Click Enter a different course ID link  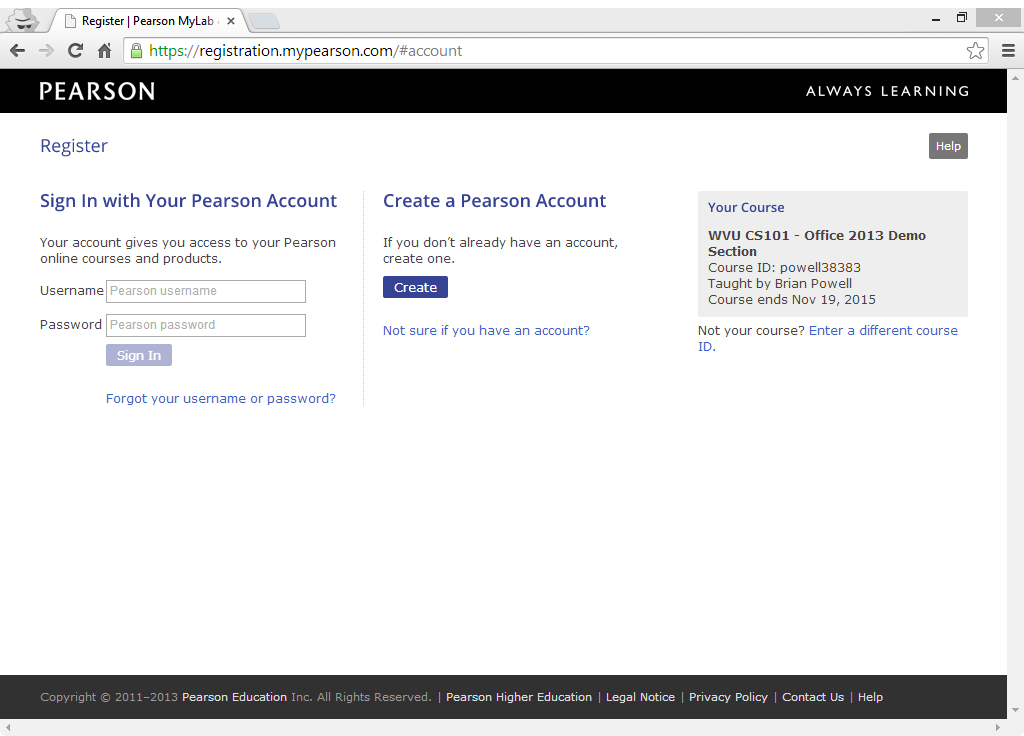pyautogui.click(x=827, y=338)
